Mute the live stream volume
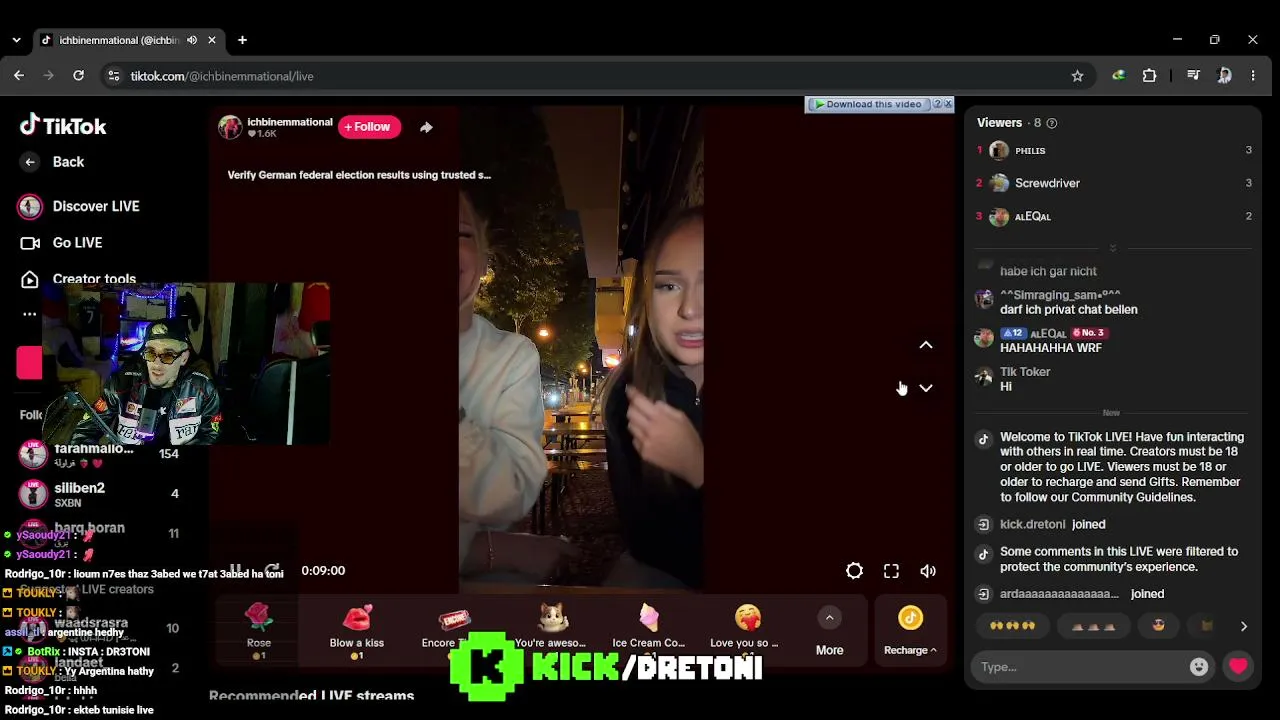Viewport: 1280px width, 720px height. click(x=928, y=571)
